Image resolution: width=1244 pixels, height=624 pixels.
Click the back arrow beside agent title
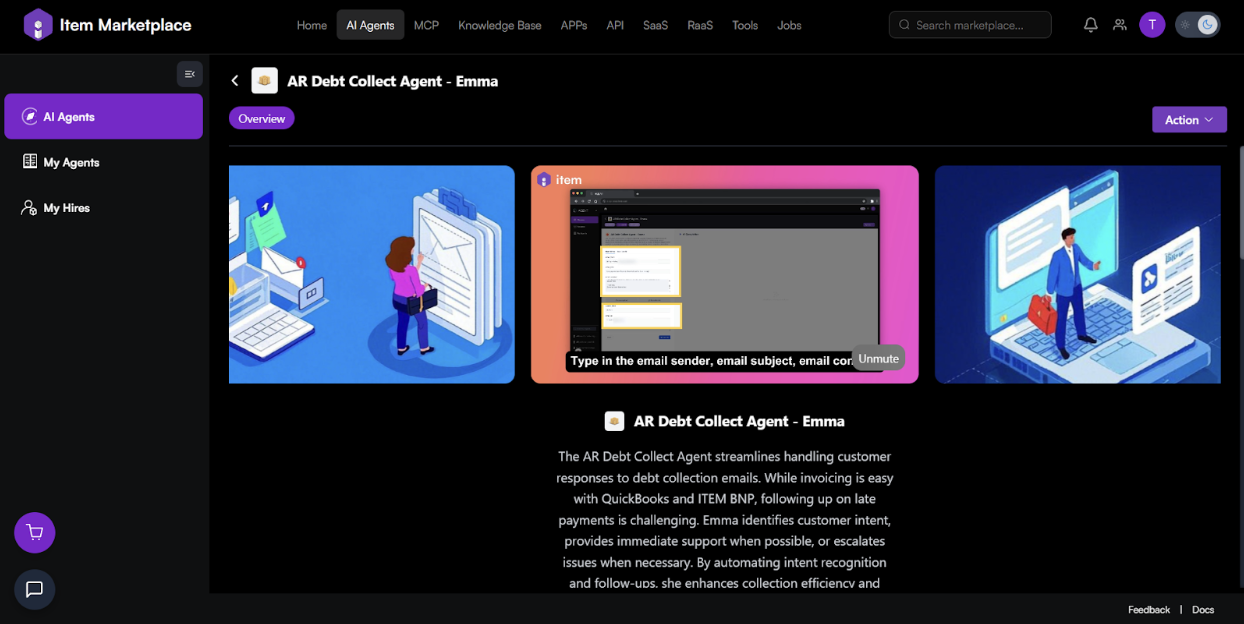coord(235,81)
